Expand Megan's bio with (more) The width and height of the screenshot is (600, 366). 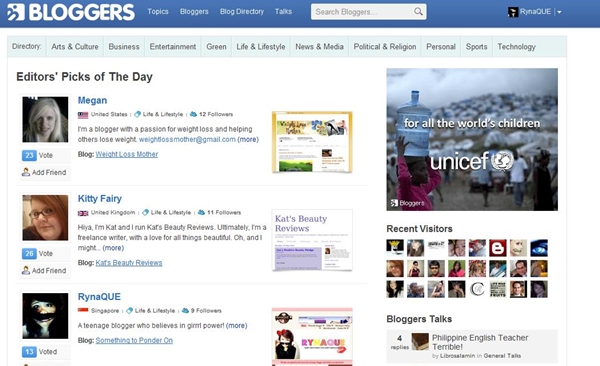pos(248,139)
